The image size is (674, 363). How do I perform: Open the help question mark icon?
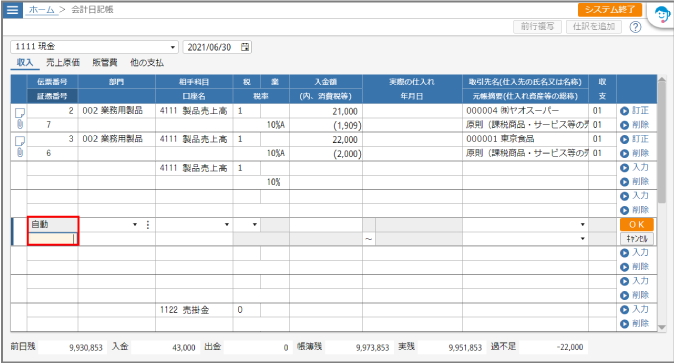click(x=635, y=27)
